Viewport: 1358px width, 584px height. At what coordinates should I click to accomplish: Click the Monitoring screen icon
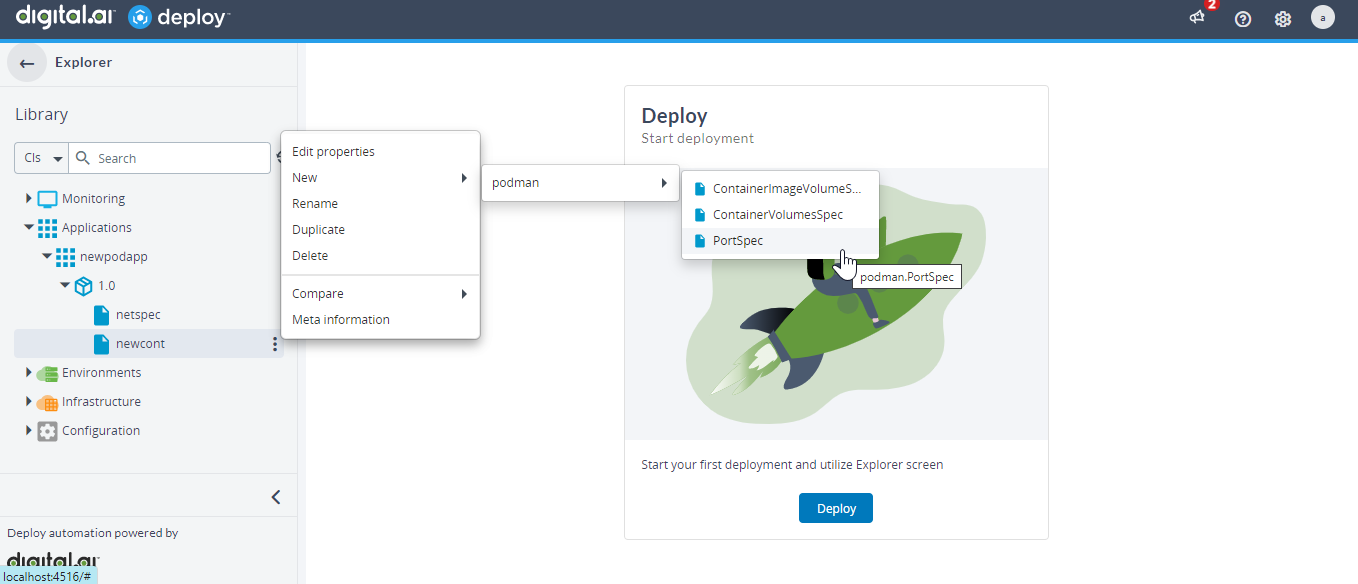pyautogui.click(x=47, y=199)
